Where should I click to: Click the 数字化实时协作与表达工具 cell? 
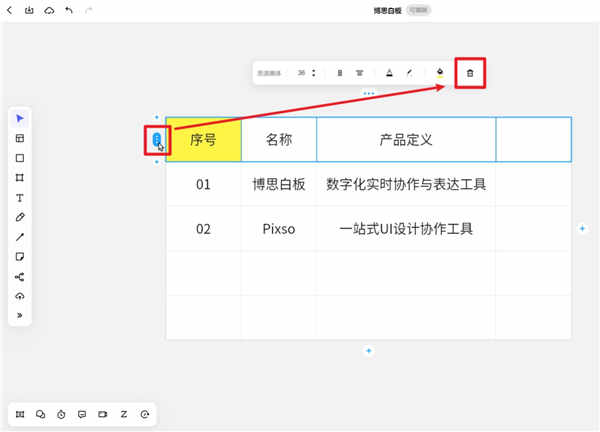[x=406, y=184]
